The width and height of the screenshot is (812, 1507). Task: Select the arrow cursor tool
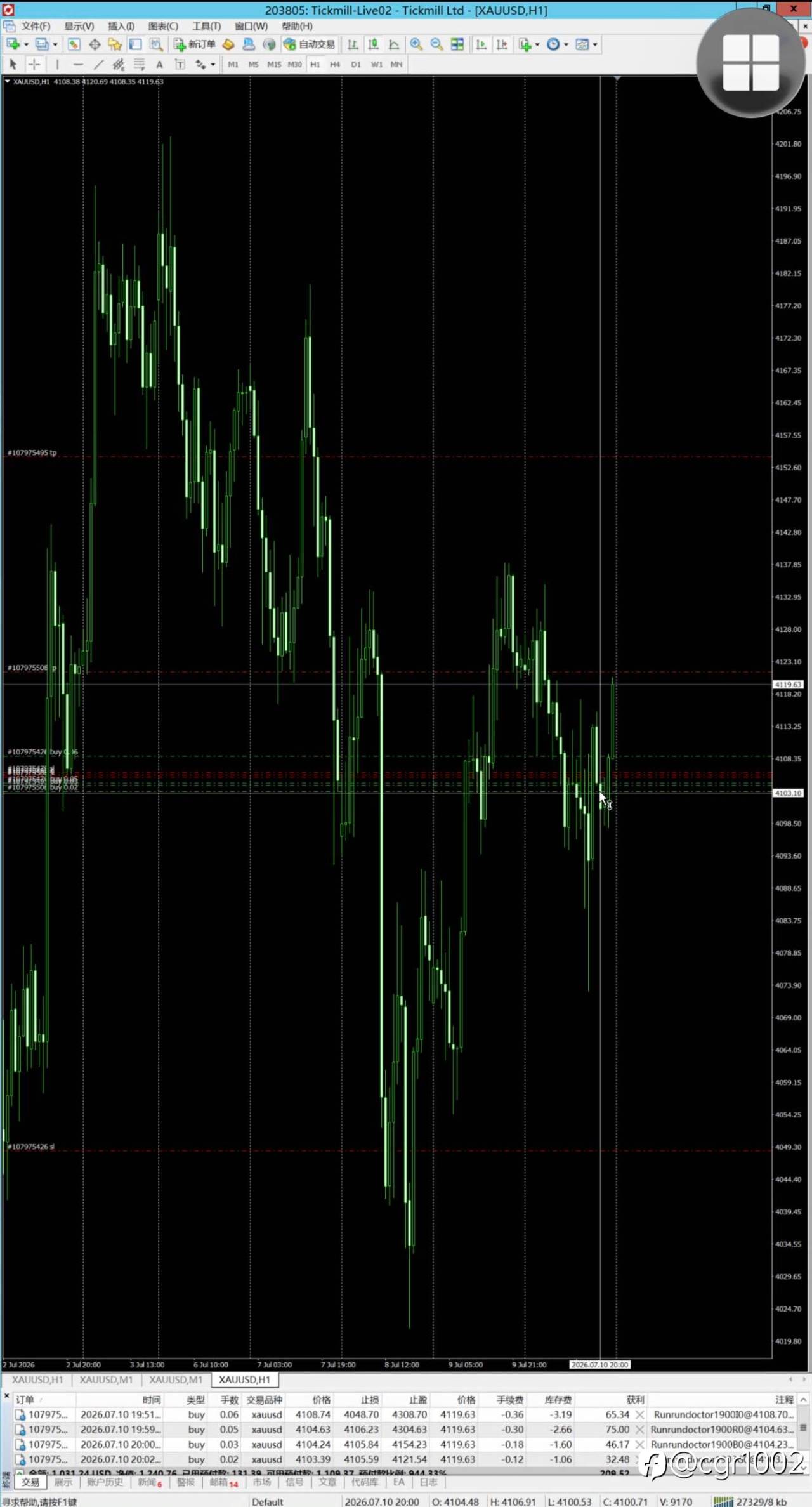[13, 64]
